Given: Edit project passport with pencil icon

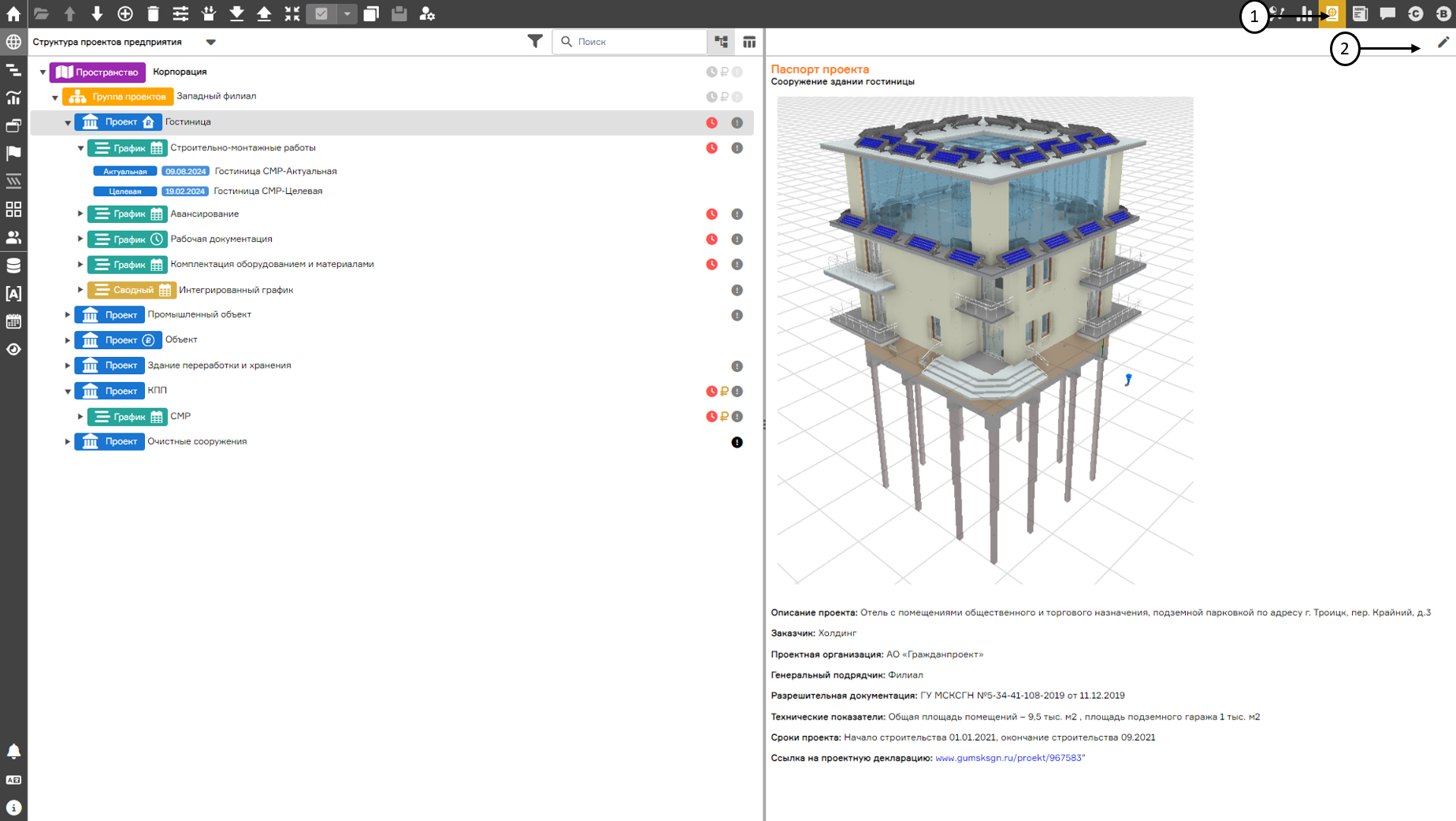Looking at the screenshot, I should pyautogui.click(x=1443, y=43).
